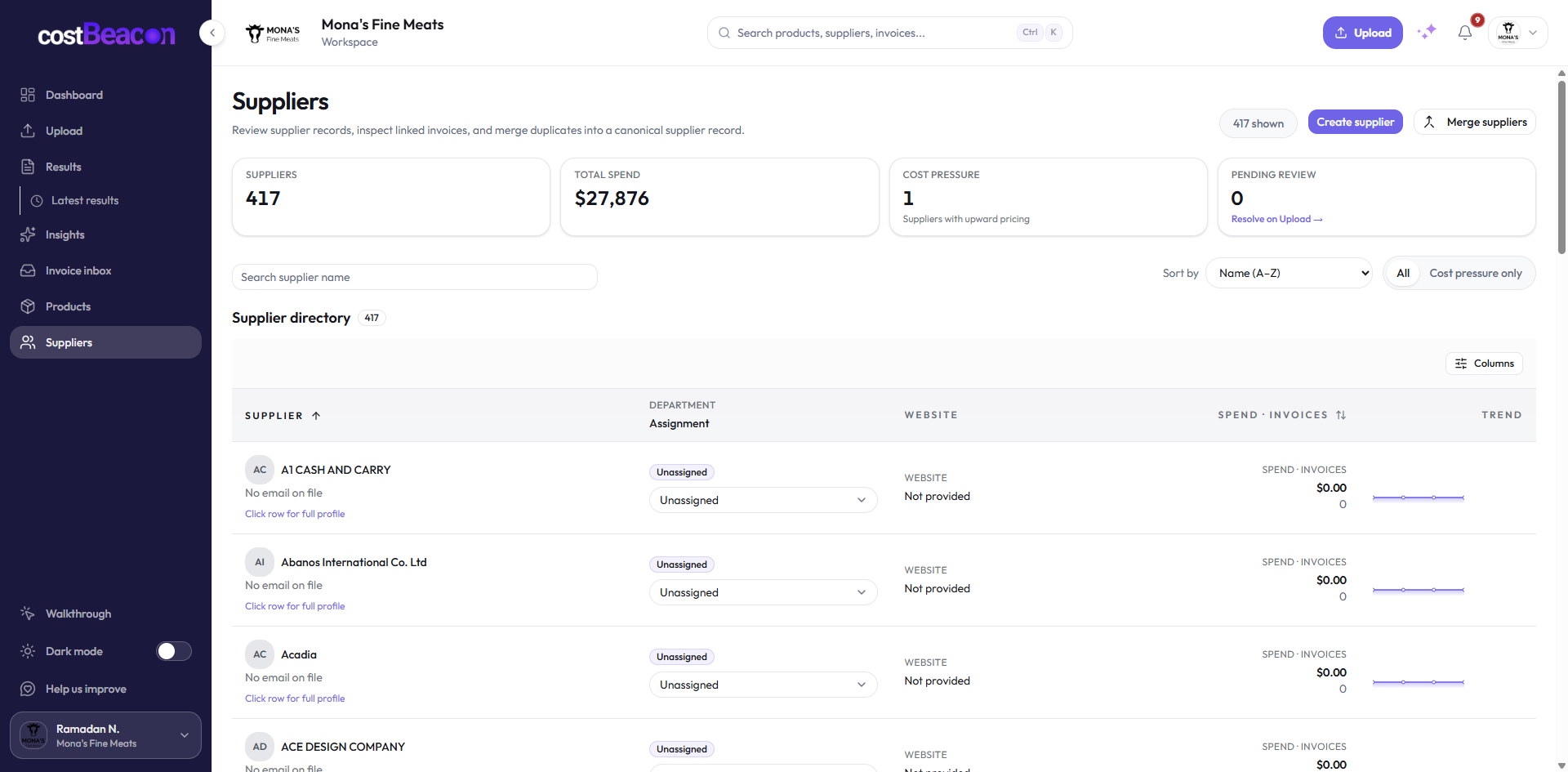
Task: Sort by the Supplier column arrow icon
Action: point(316,416)
